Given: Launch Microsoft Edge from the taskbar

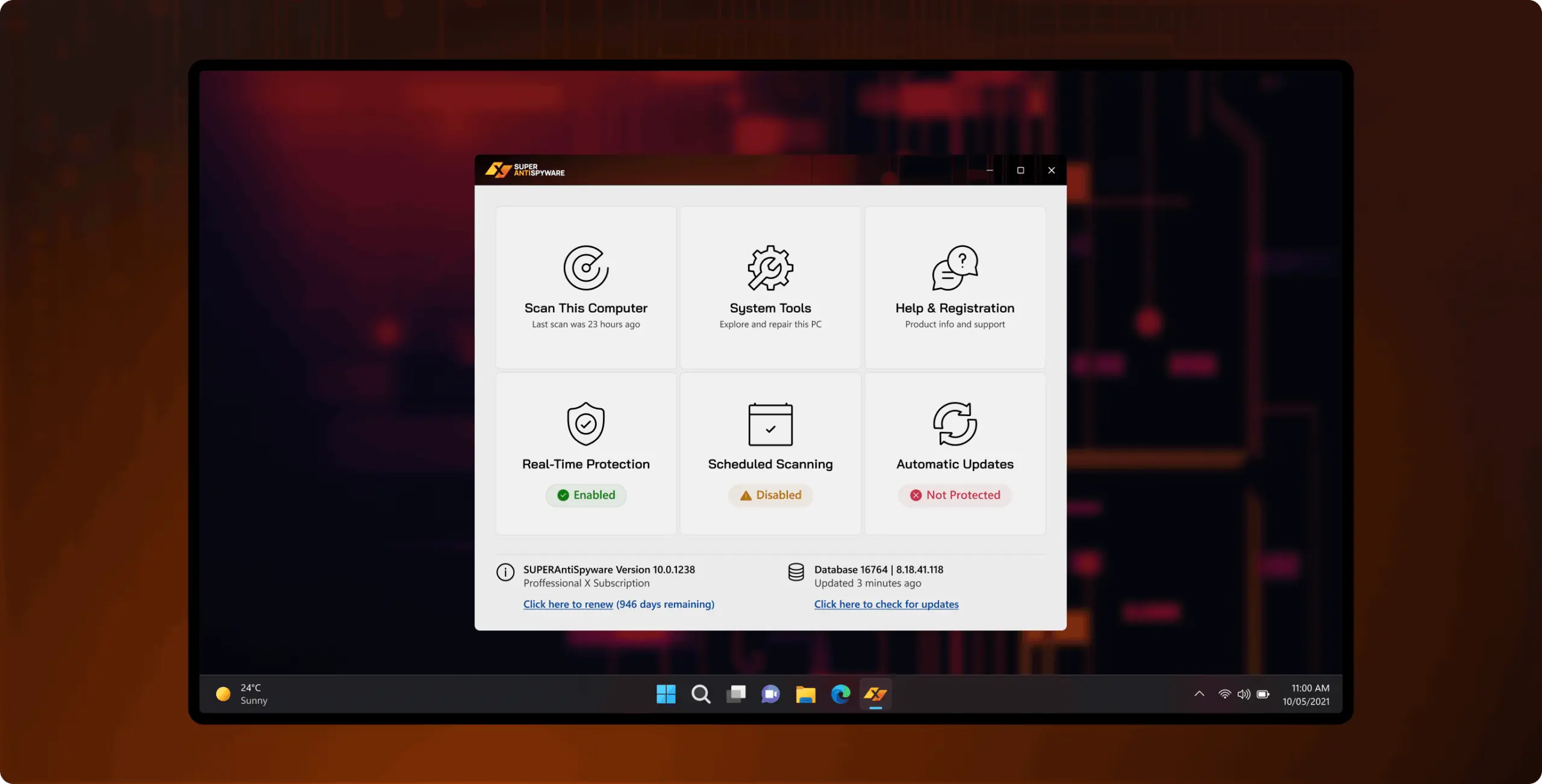Looking at the screenshot, I should pos(840,694).
